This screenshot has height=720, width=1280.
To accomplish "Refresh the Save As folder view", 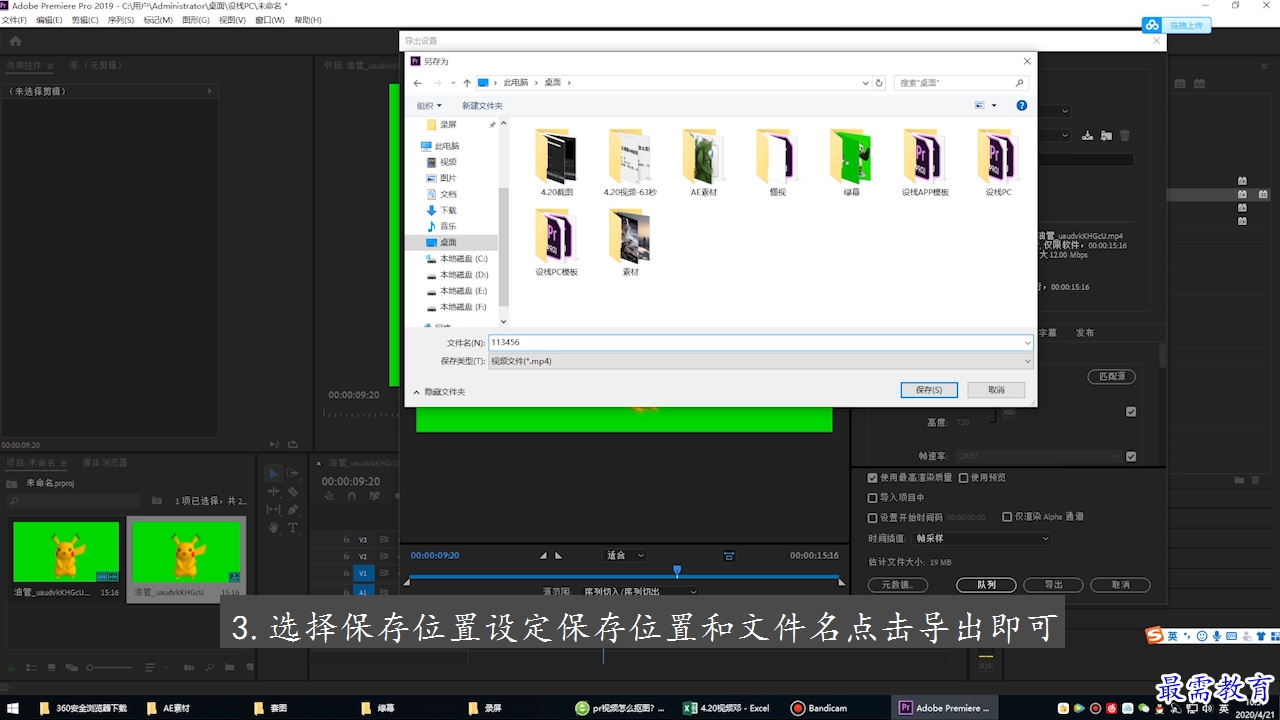I will pyautogui.click(x=879, y=83).
